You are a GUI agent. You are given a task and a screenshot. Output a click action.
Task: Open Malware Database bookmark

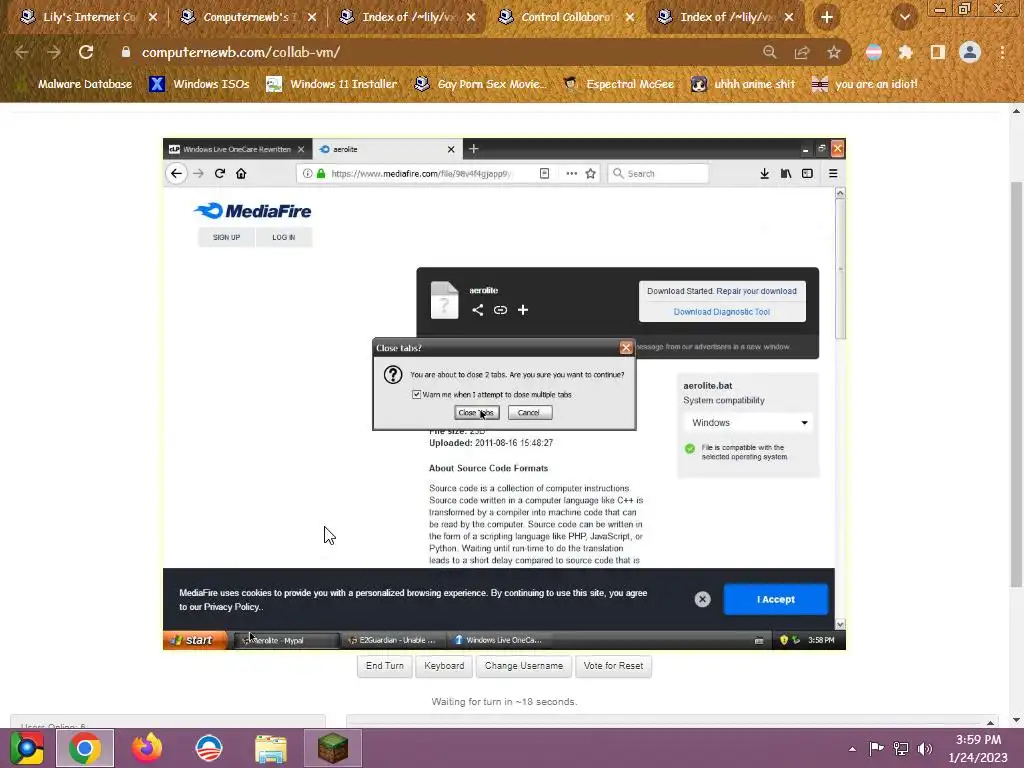click(76, 84)
